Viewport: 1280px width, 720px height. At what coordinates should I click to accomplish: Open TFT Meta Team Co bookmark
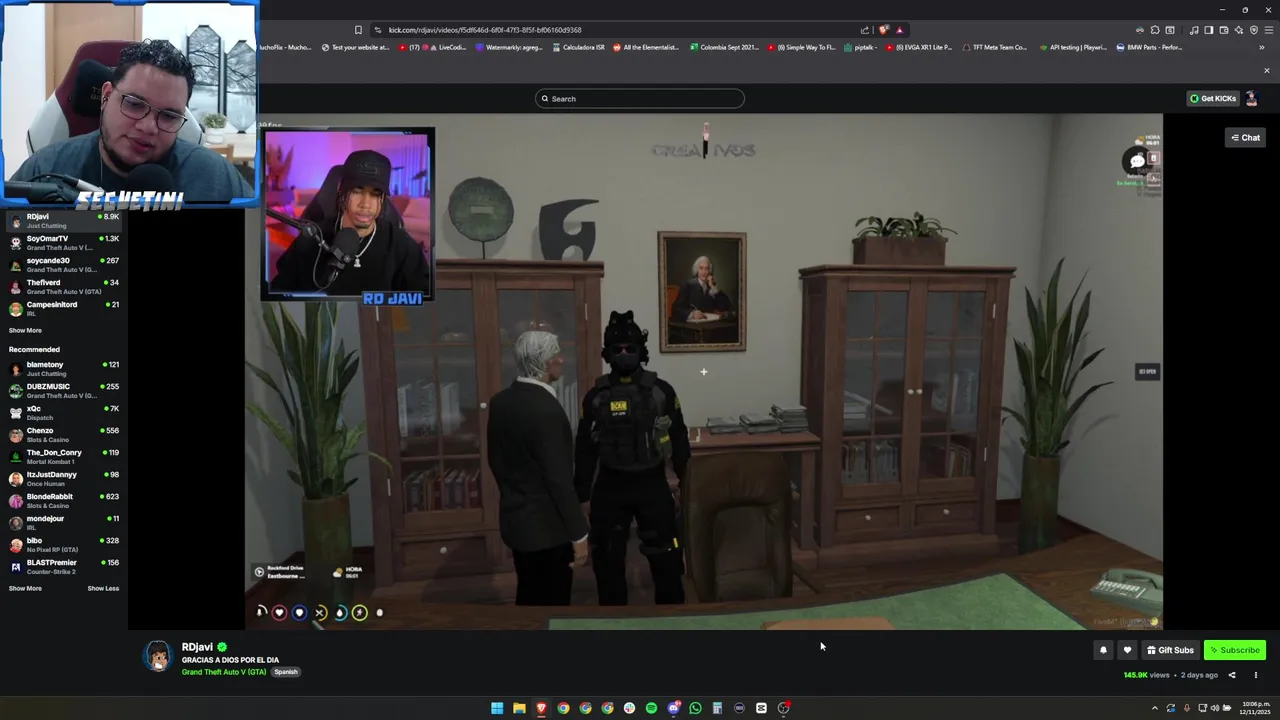[x=994, y=47]
